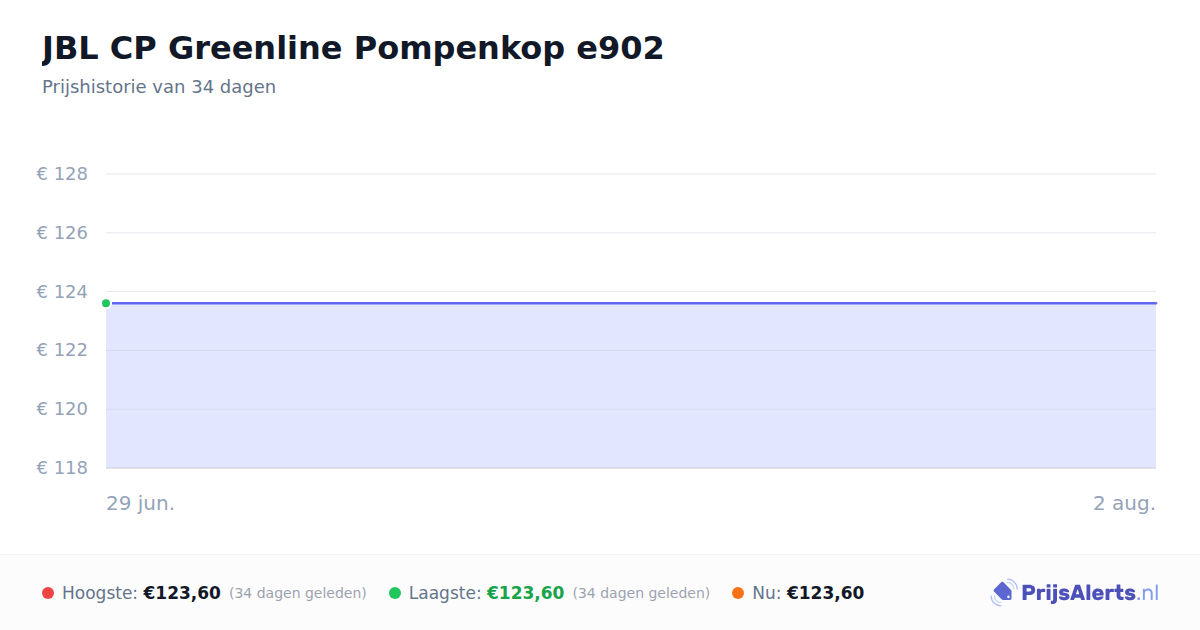Click the orange Nu indicator dot
Screen dimensions: 1200x630
tap(738, 593)
